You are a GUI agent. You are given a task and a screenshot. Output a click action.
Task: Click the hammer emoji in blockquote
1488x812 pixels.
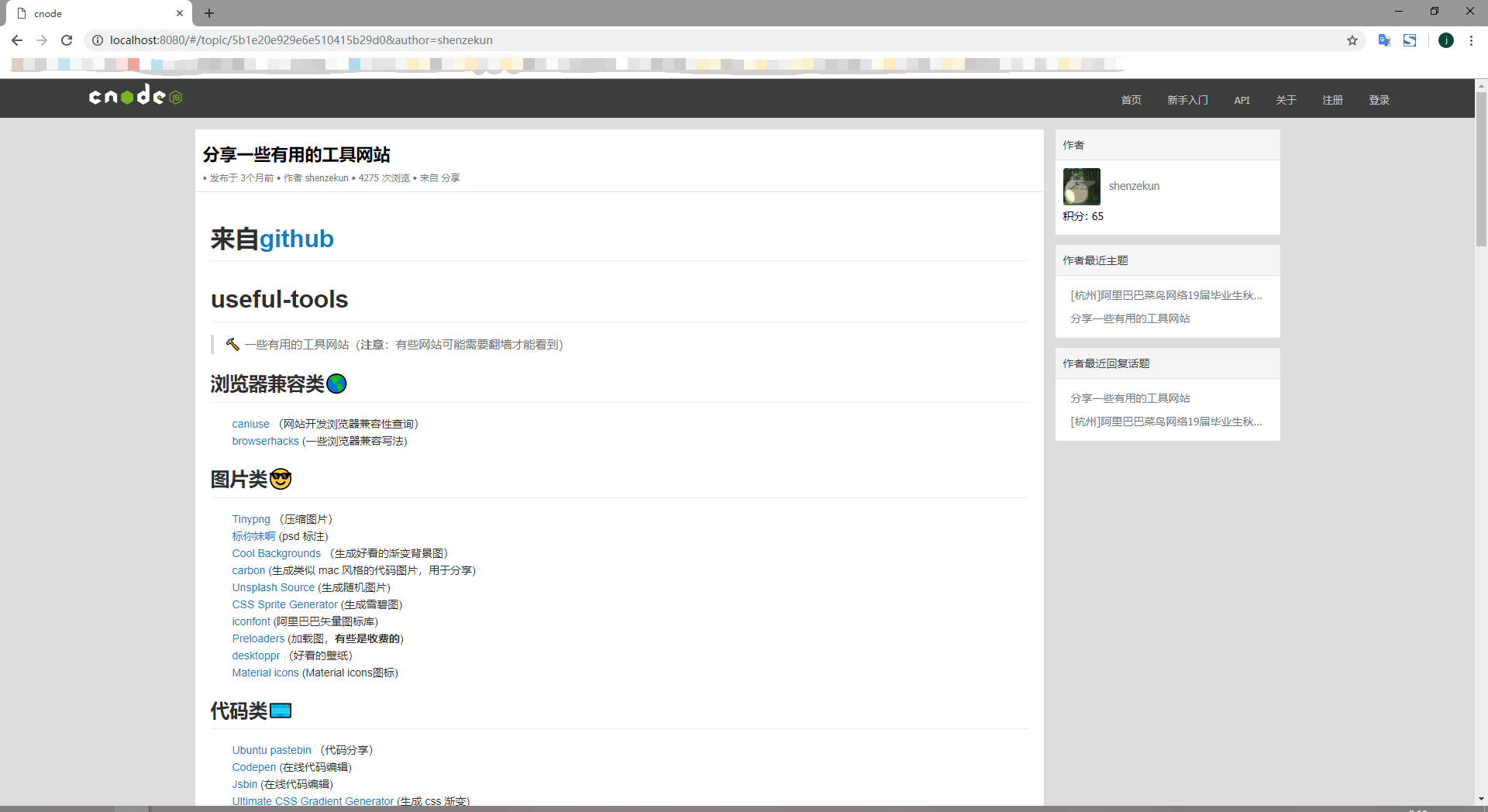click(x=232, y=344)
